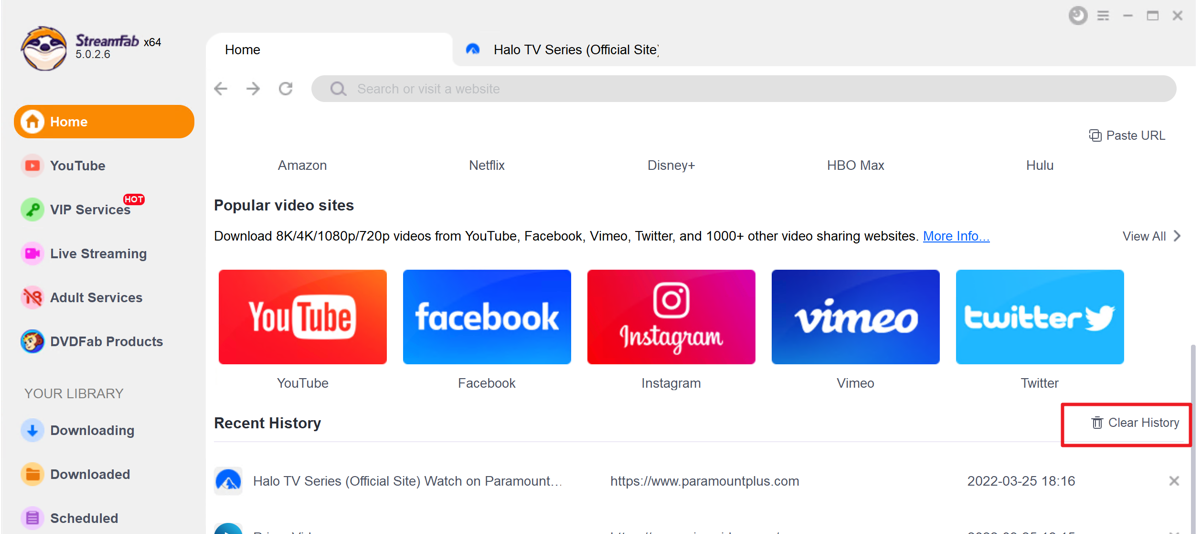The height and width of the screenshot is (534, 1196).
Task: Follow the More Info... link
Action: 956,236
